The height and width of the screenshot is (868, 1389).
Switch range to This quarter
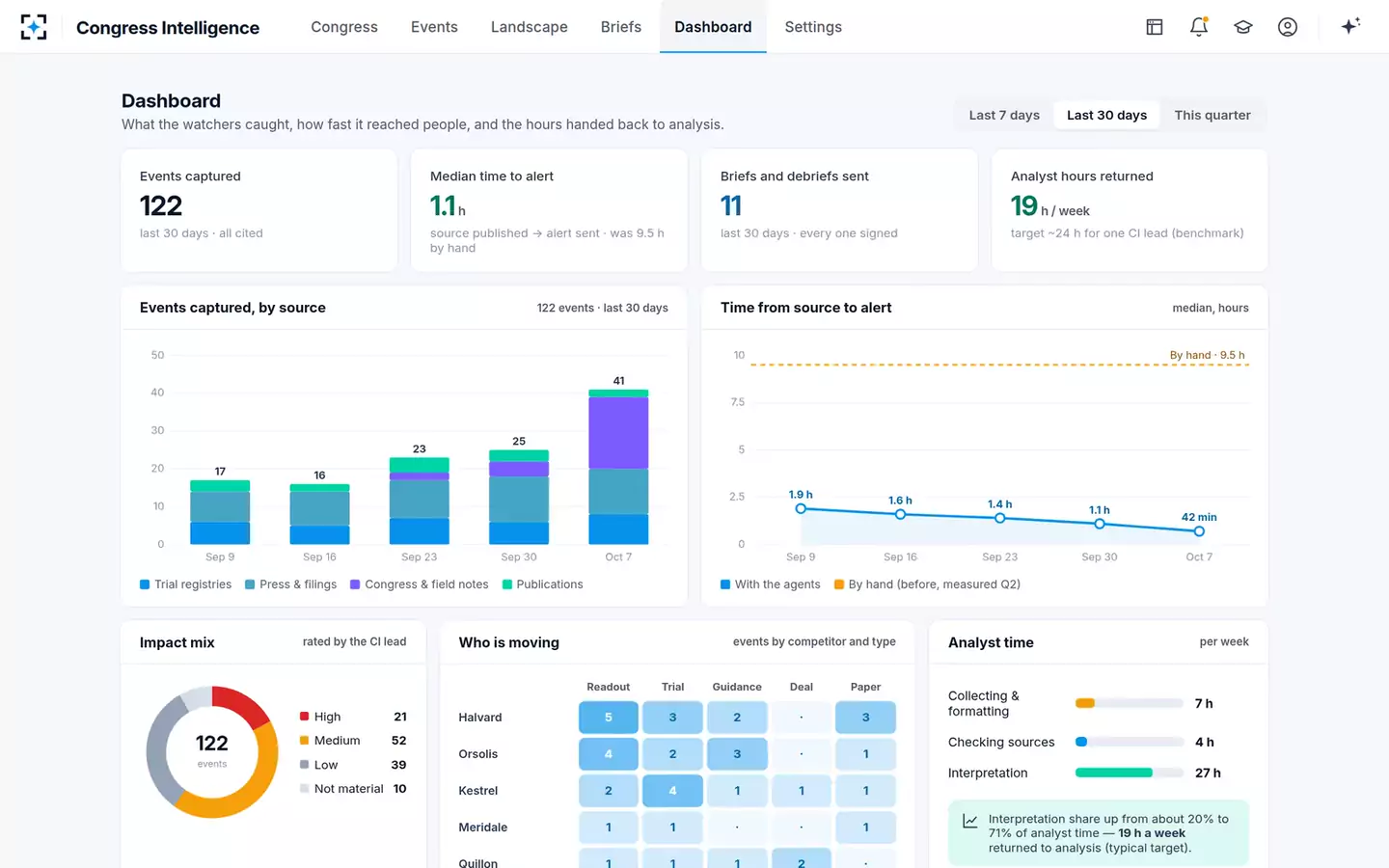coord(1212,115)
